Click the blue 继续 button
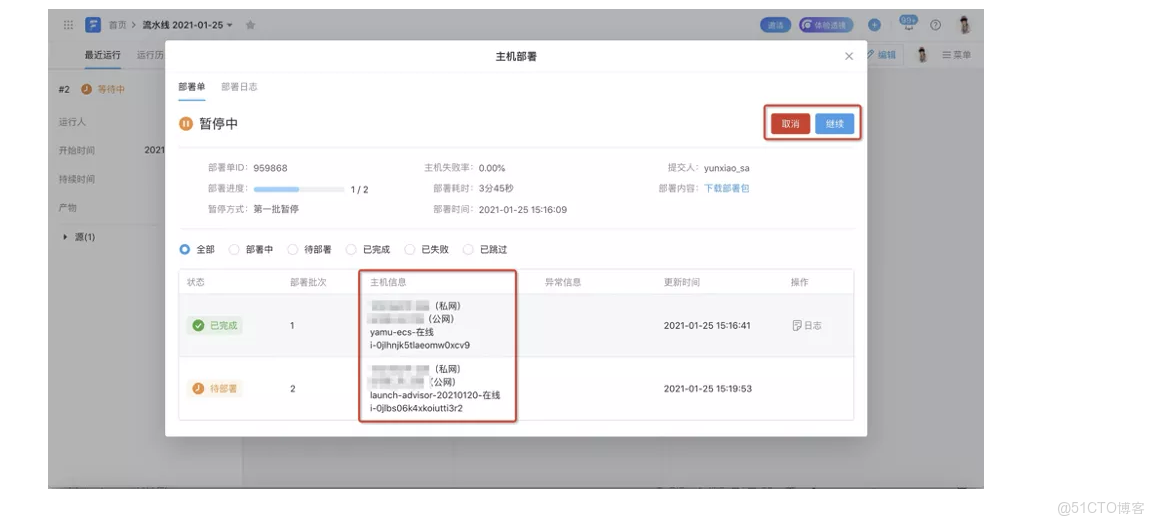This screenshot has height=525, width=1155. click(835, 124)
